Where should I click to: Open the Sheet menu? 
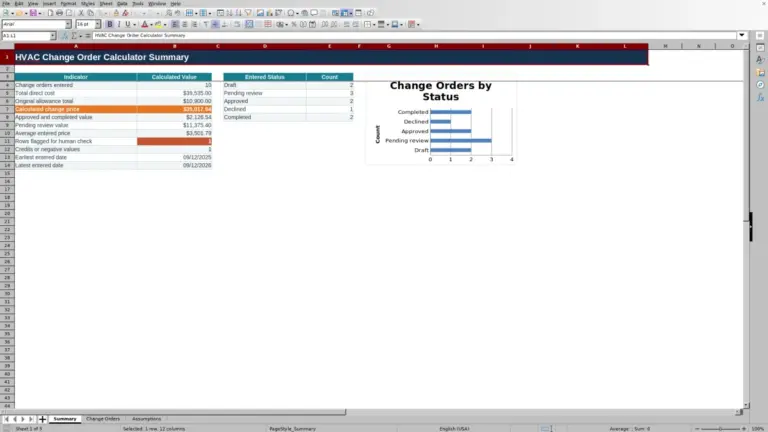(106, 3)
